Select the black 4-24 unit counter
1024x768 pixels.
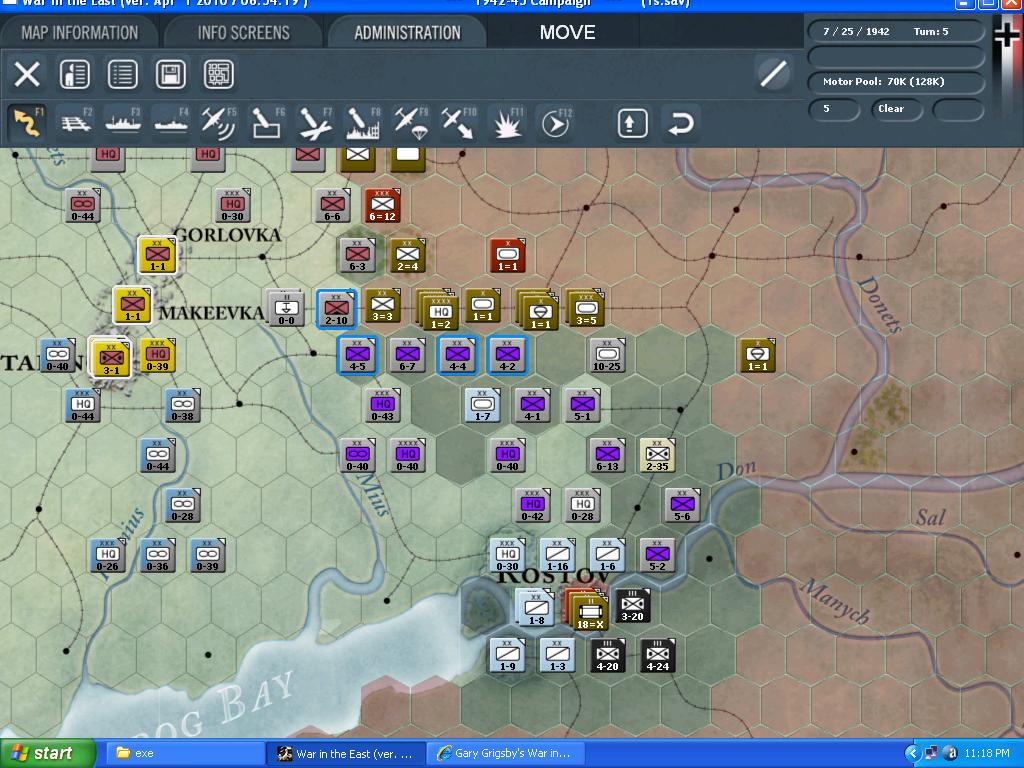point(657,656)
